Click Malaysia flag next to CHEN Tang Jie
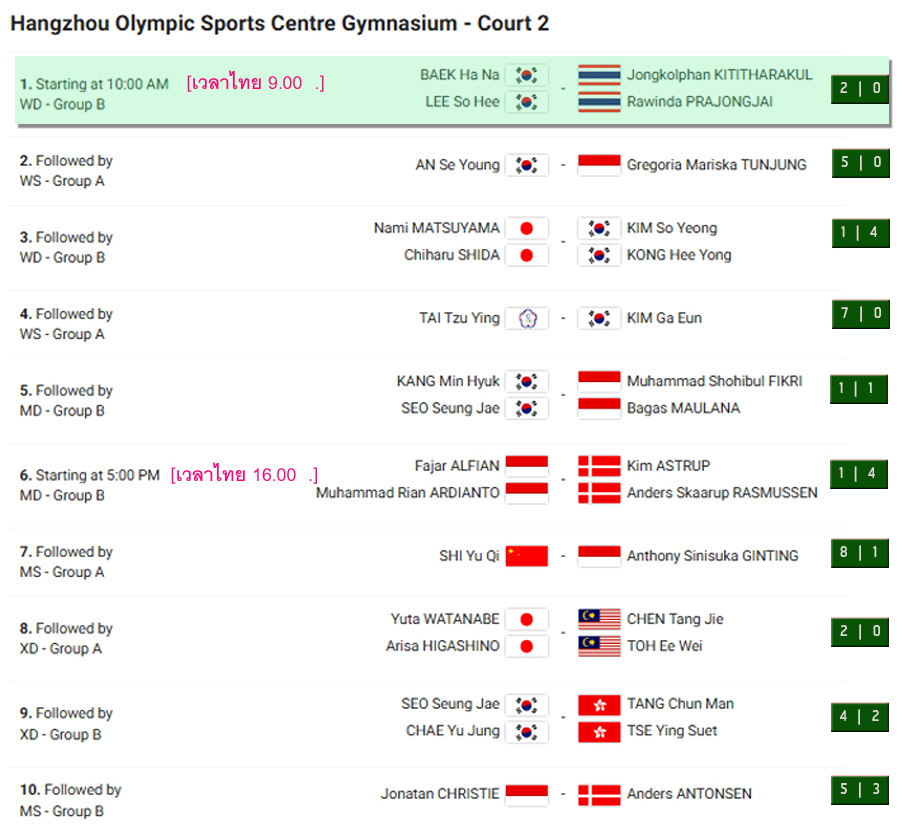 599,619
